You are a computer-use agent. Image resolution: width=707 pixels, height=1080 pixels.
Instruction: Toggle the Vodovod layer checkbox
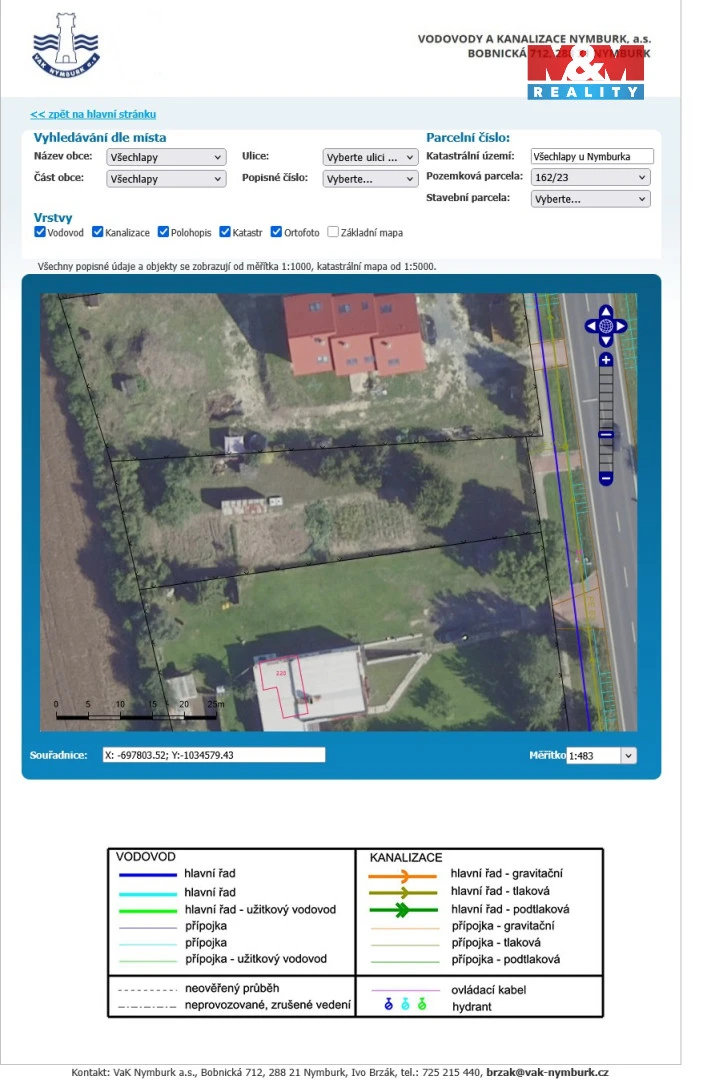(40, 232)
